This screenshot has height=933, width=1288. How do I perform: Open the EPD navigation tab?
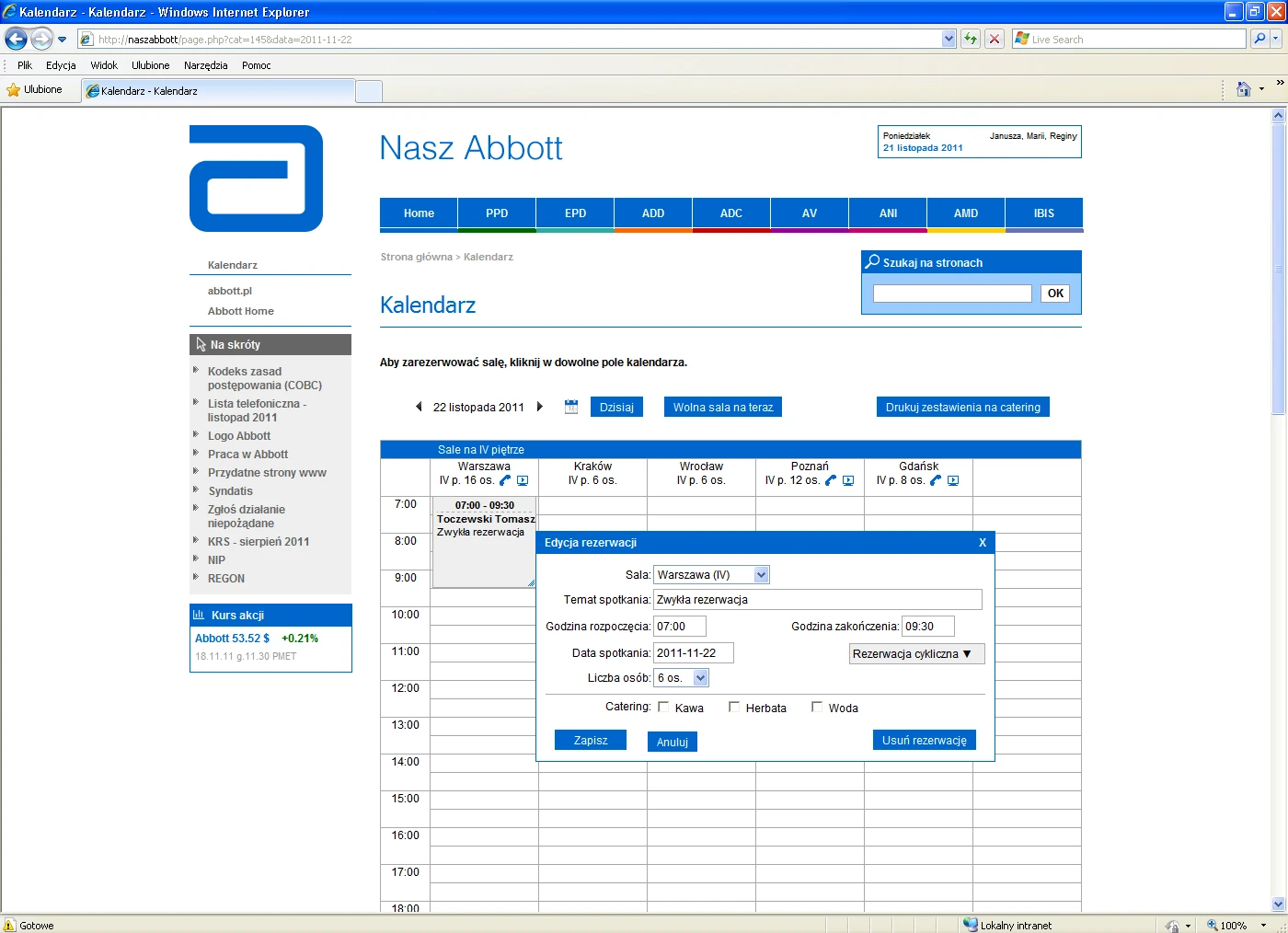click(575, 213)
